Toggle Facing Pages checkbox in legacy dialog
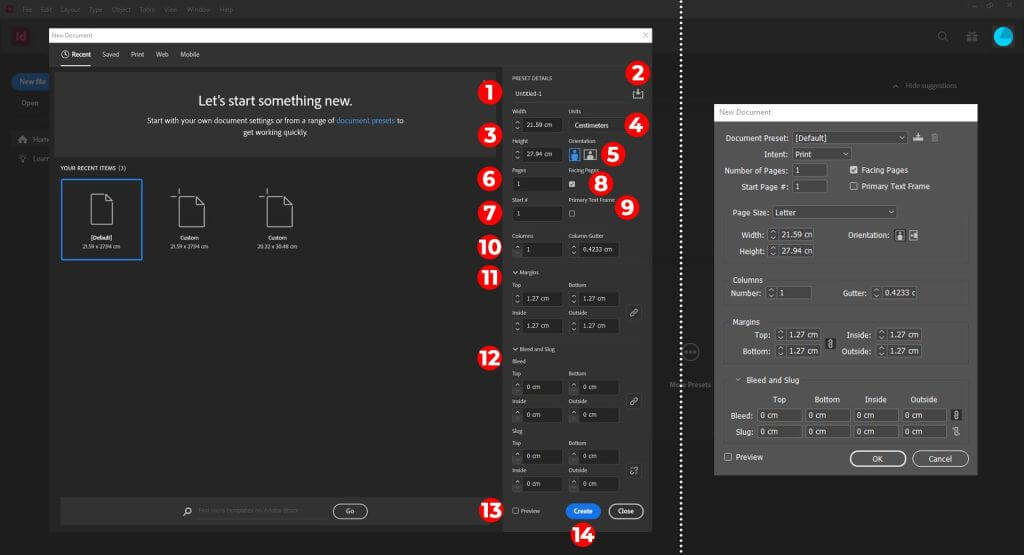 854,171
